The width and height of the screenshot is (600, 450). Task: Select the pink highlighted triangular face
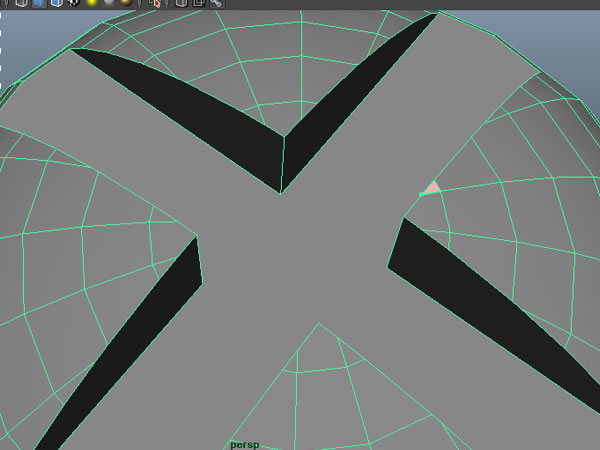coord(432,189)
